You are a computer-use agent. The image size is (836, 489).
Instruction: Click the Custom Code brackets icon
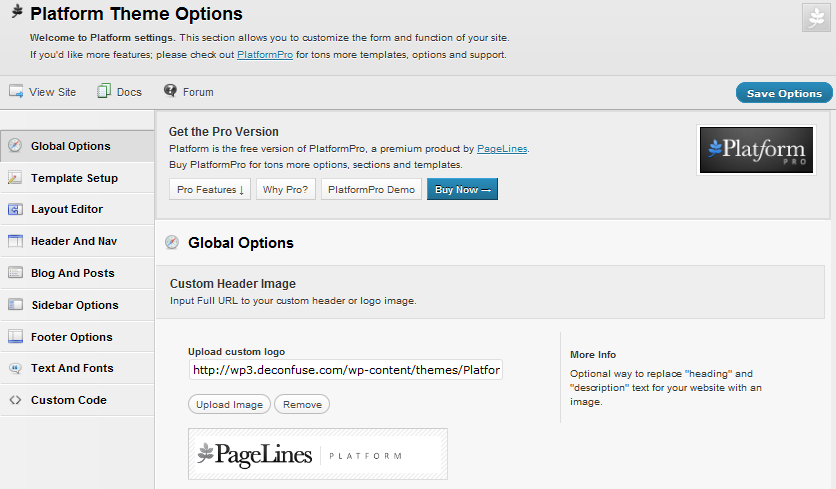pyautogui.click(x=15, y=400)
